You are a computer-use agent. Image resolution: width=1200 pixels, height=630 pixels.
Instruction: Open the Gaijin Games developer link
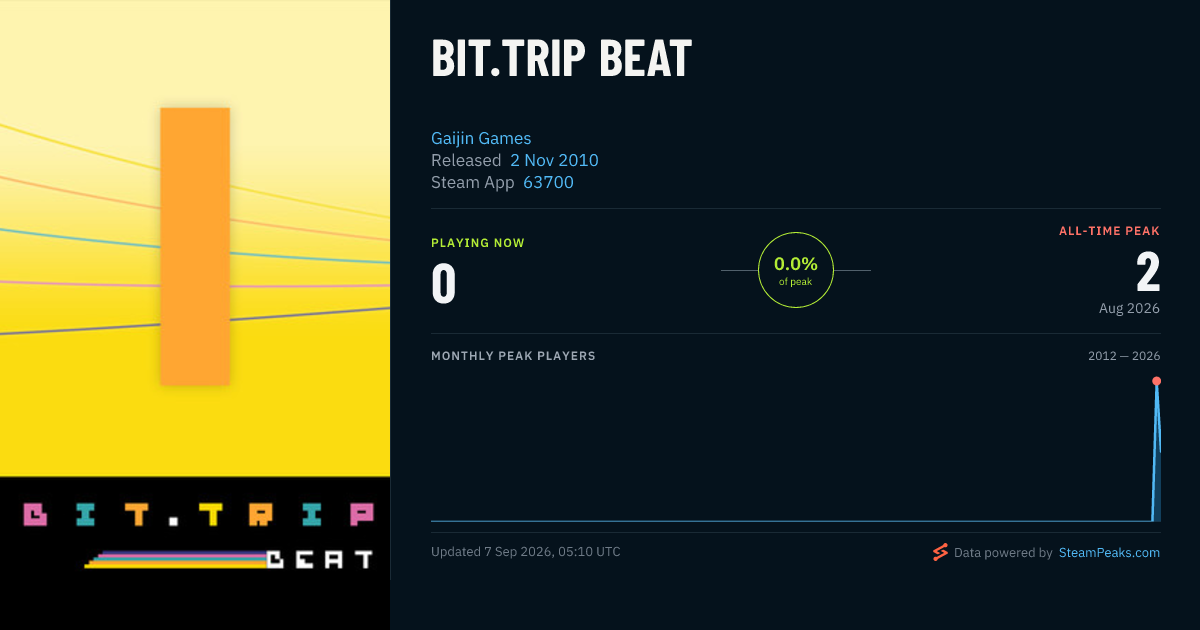481,138
